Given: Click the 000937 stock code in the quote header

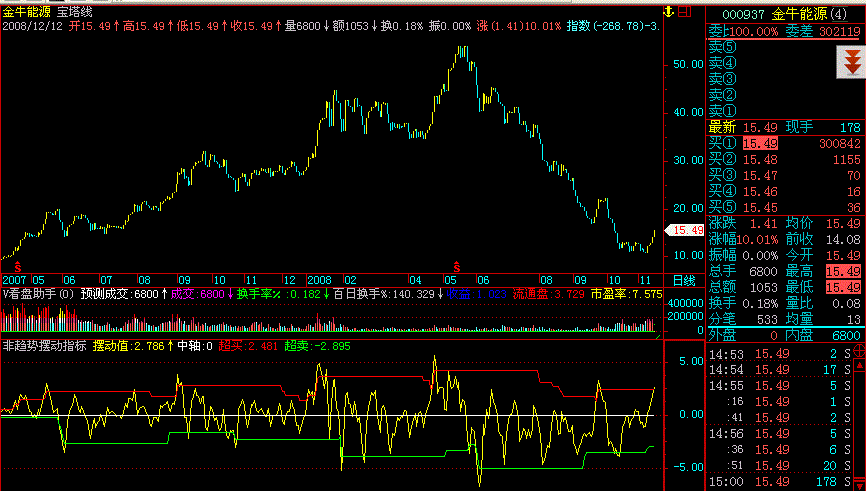Looking at the screenshot, I should (743, 14).
